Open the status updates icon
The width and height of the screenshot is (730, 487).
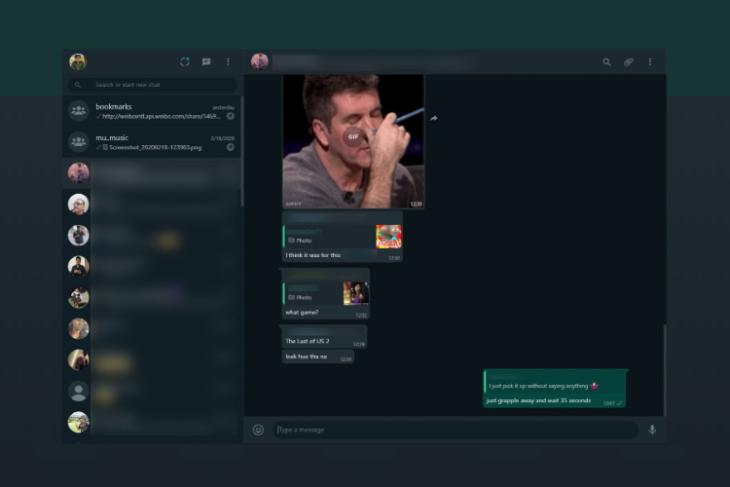tap(185, 62)
